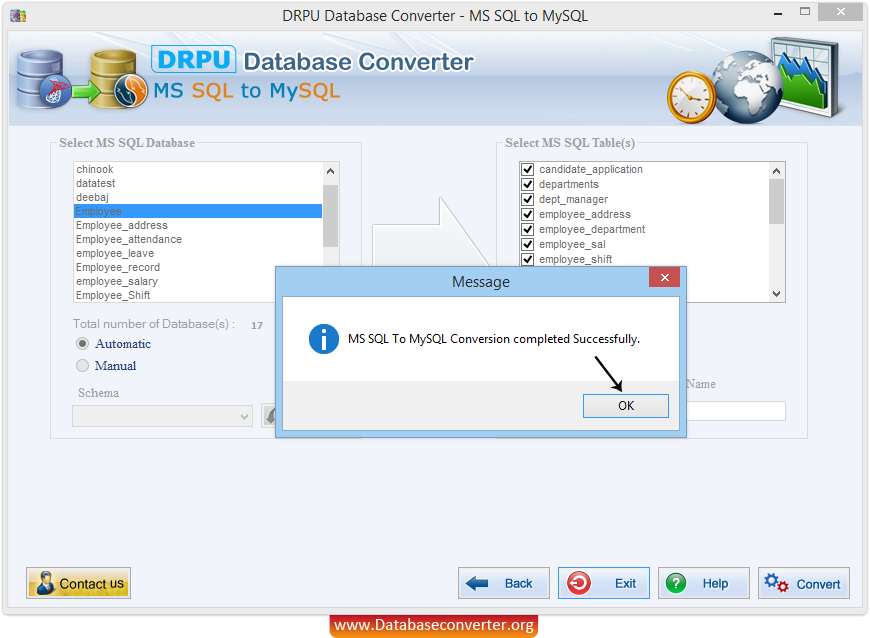Close the DRPU Database Converter window

[841, 12]
